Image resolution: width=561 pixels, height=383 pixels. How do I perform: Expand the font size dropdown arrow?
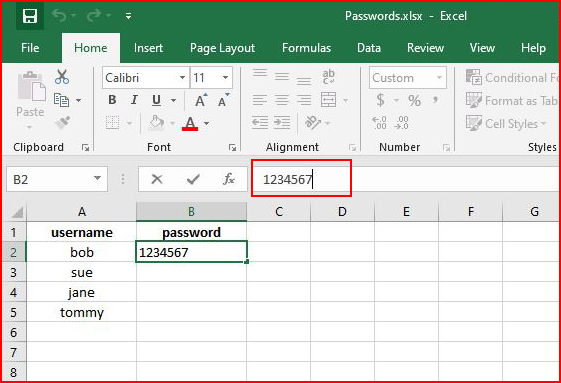tap(225, 77)
